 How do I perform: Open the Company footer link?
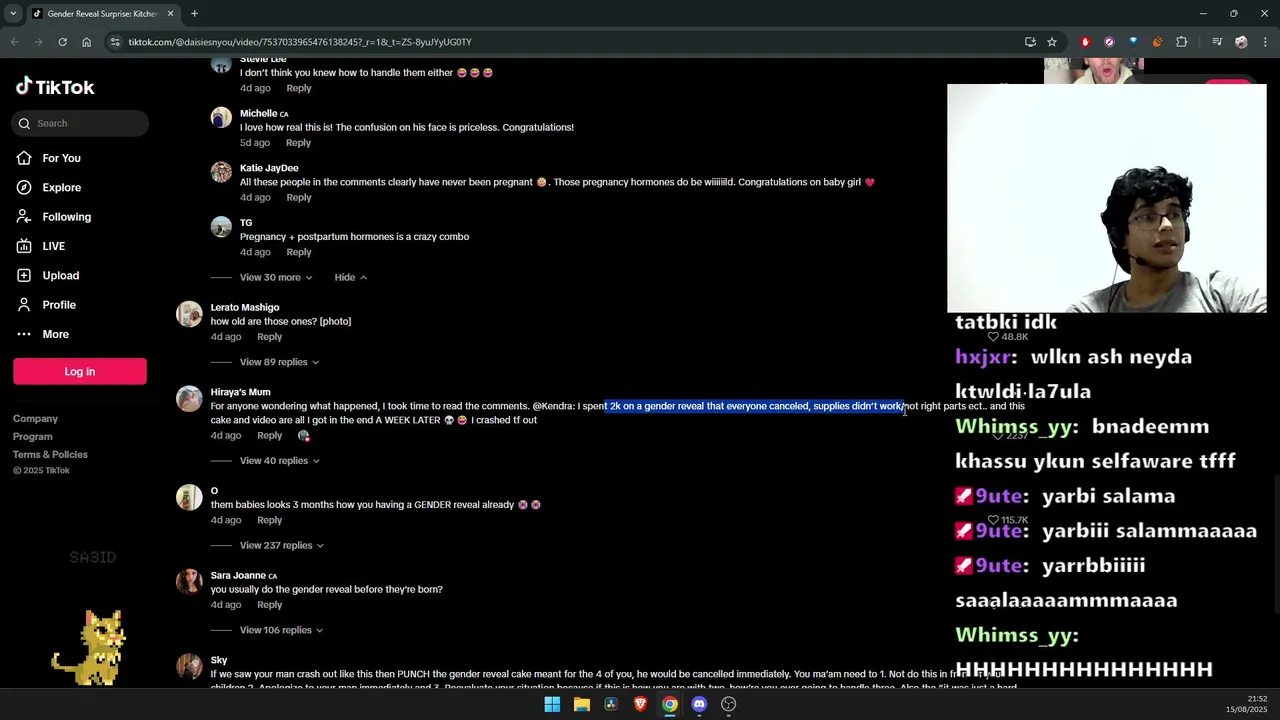click(x=35, y=419)
